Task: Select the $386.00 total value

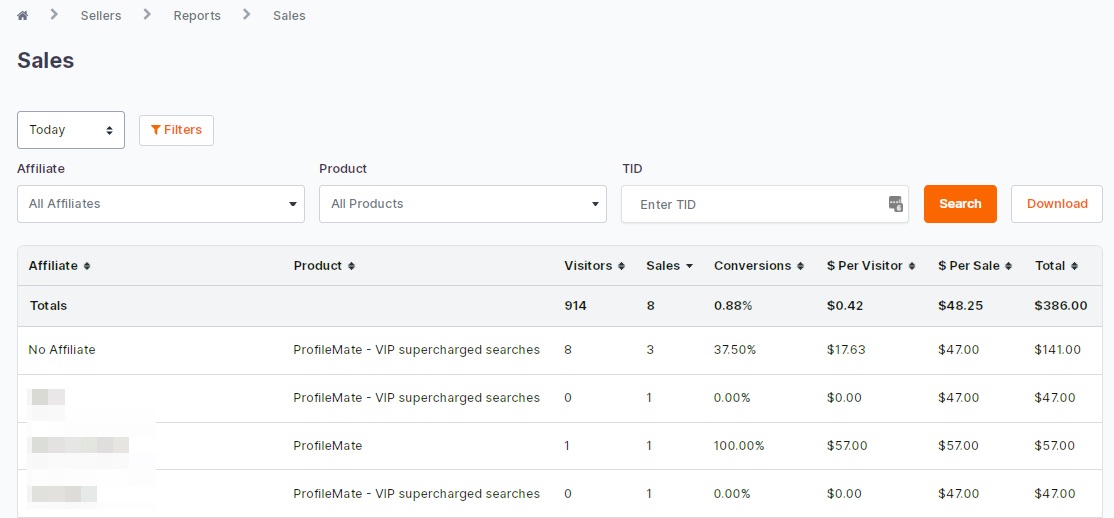Action: (1061, 306)
